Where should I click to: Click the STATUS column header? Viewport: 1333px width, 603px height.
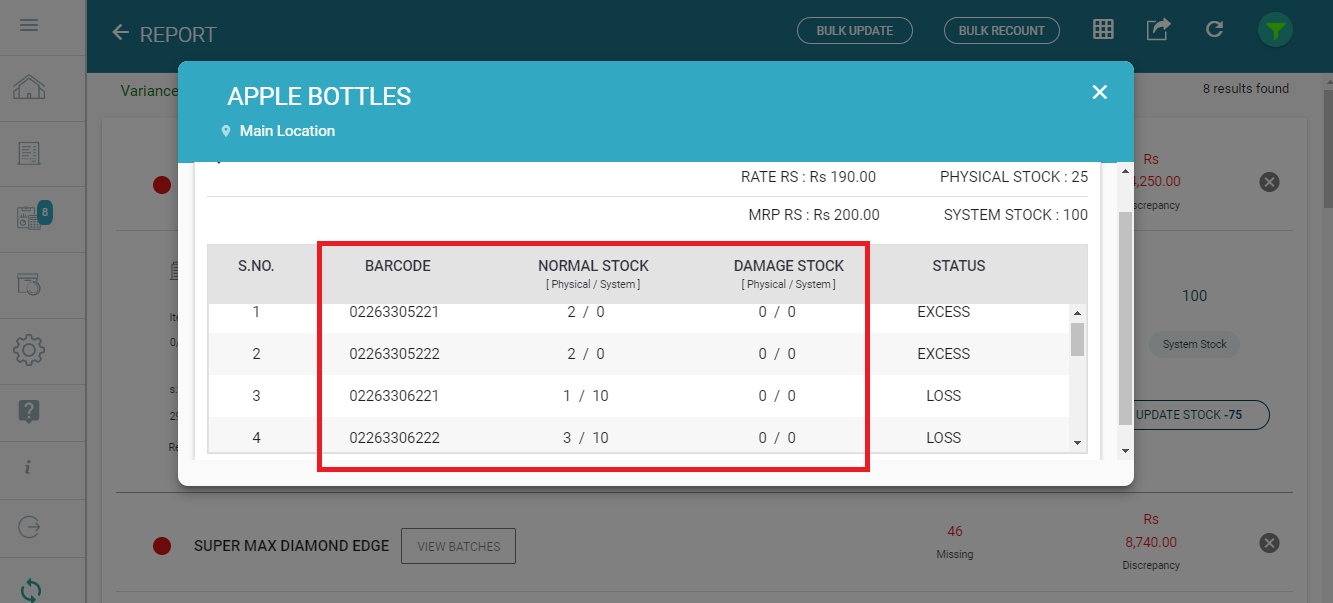point(959,266)
